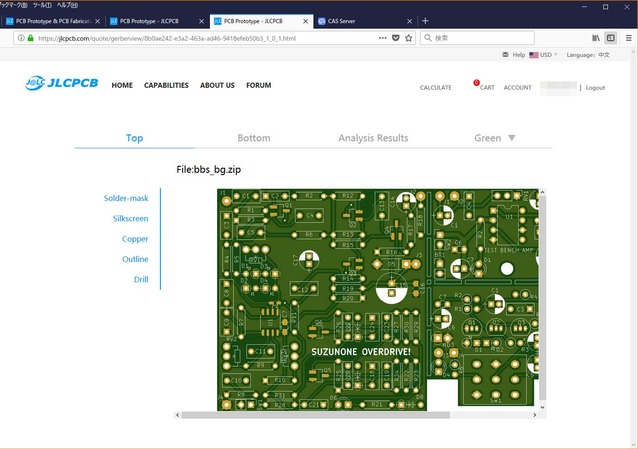Open the Help (ヘルプ) menu
Image resolution: width=638 pixels, height=449 pixels.
tap(67, 5)
